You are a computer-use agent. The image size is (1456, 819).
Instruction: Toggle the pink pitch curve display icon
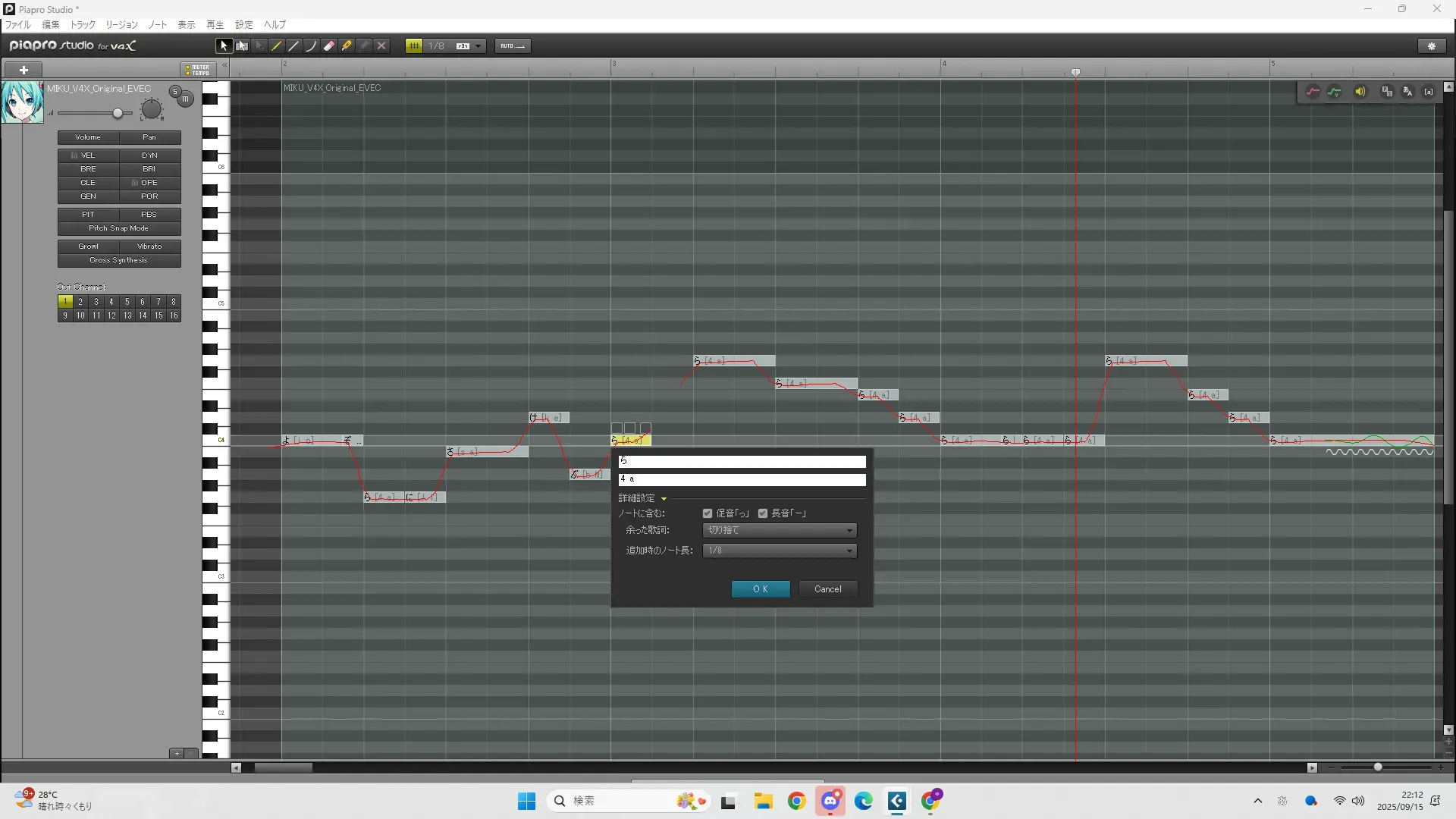click(x=1313, y=92)
